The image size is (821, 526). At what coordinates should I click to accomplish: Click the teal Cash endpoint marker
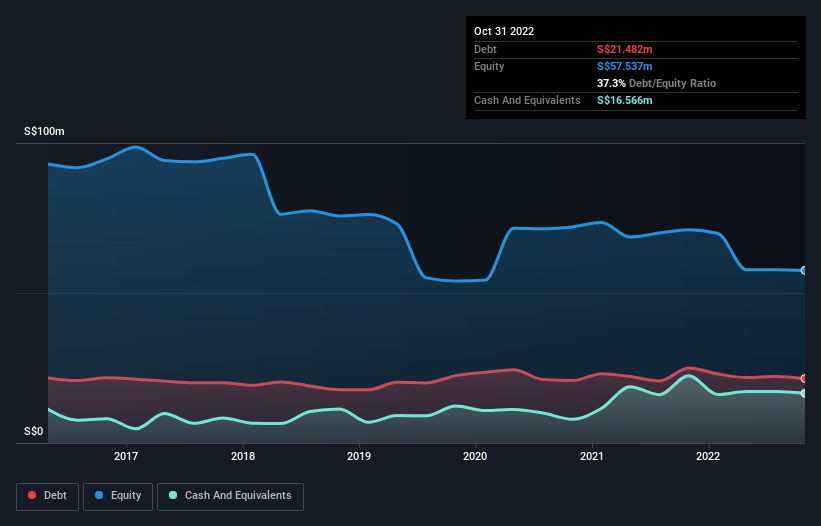pyautogui.click(x=804, y=393)
